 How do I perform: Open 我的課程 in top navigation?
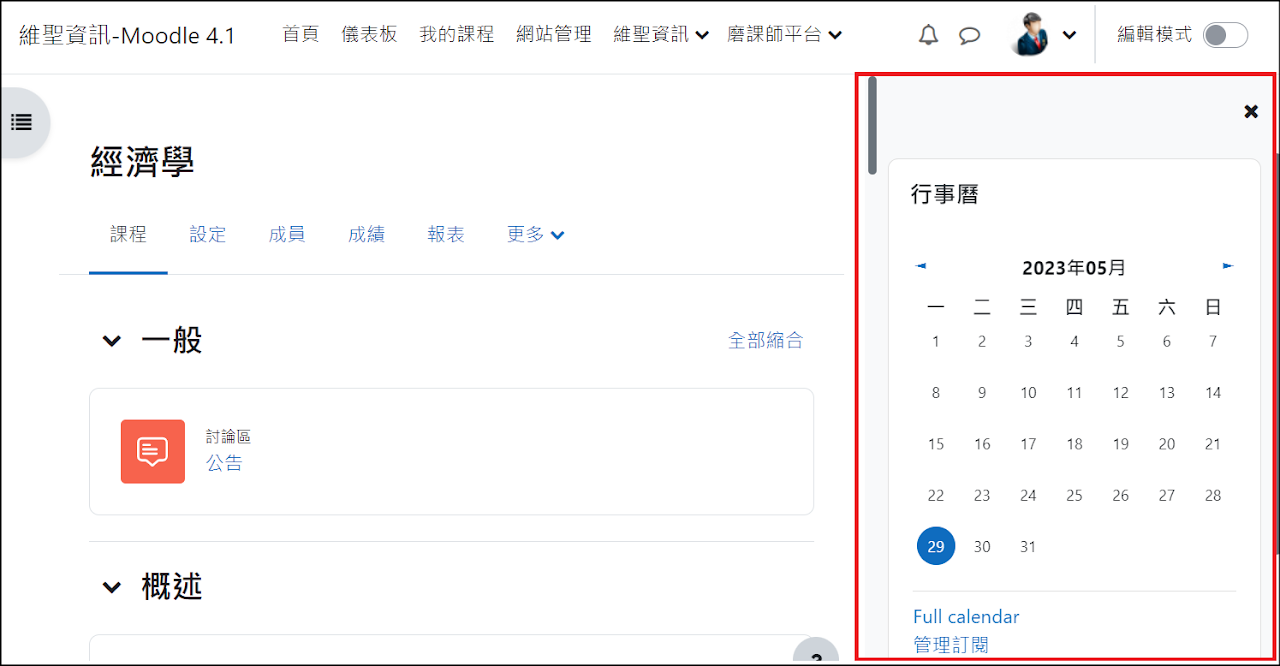pos(456,35)
